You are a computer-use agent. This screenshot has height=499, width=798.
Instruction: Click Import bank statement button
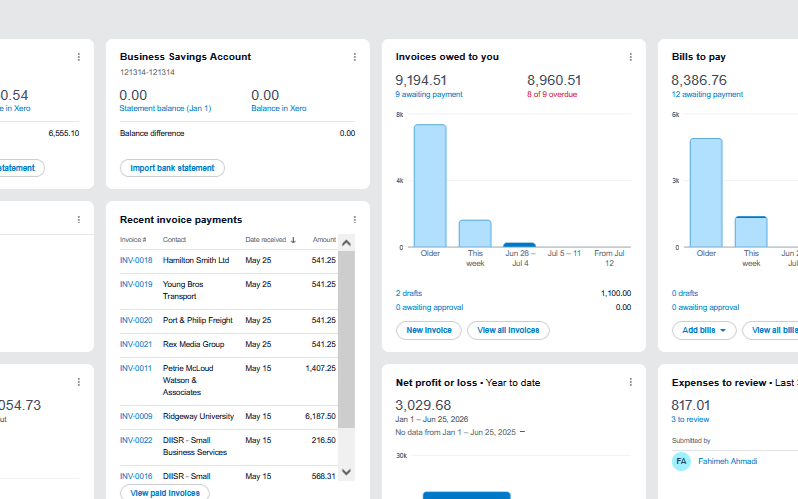click(x=172, y=168)
